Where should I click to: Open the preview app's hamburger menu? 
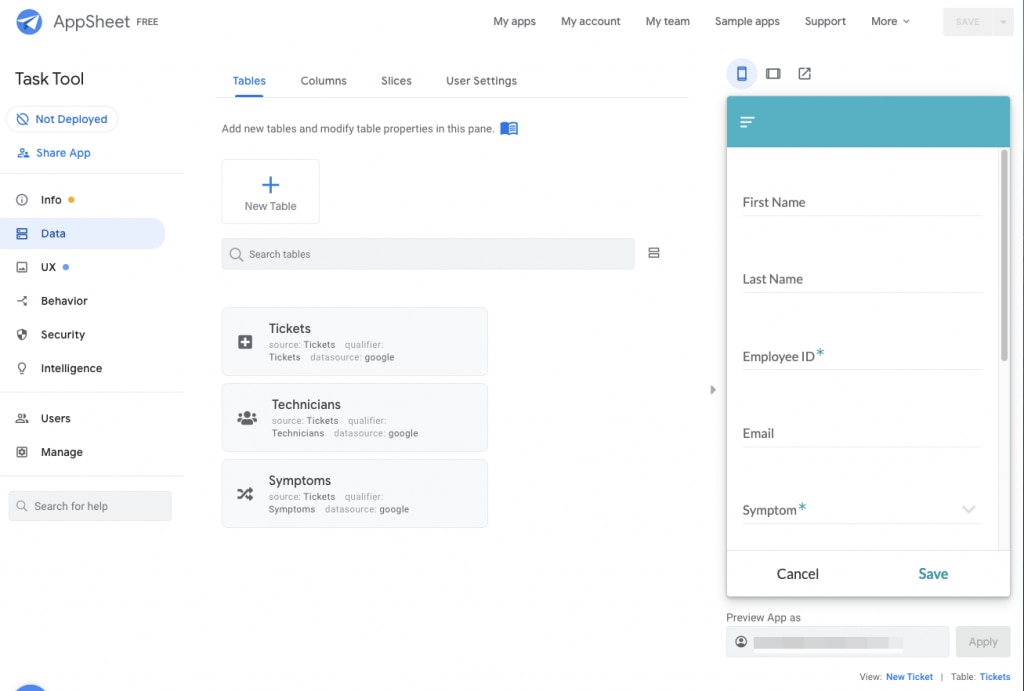pyautogui.click(x=746, y=121)
